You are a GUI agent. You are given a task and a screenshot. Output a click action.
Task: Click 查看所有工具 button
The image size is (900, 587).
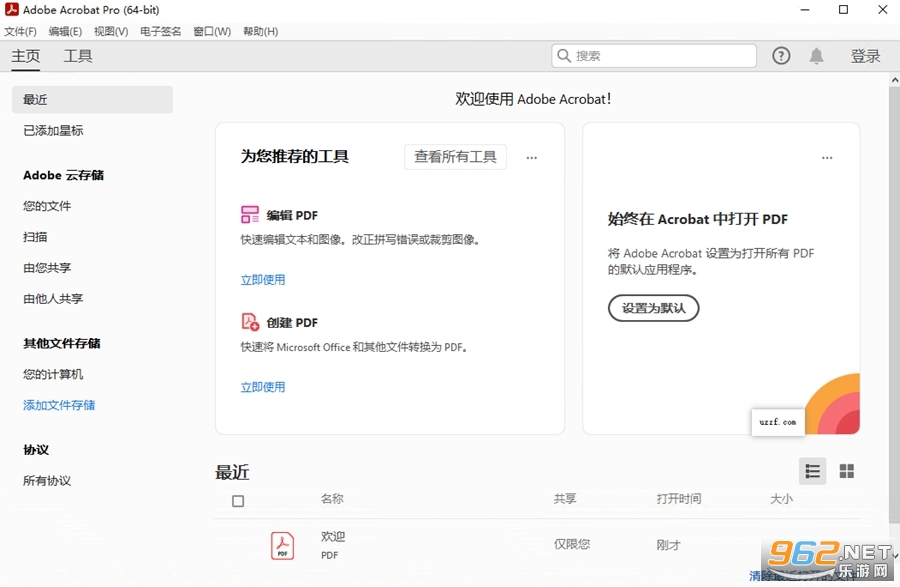pos(455,157)
